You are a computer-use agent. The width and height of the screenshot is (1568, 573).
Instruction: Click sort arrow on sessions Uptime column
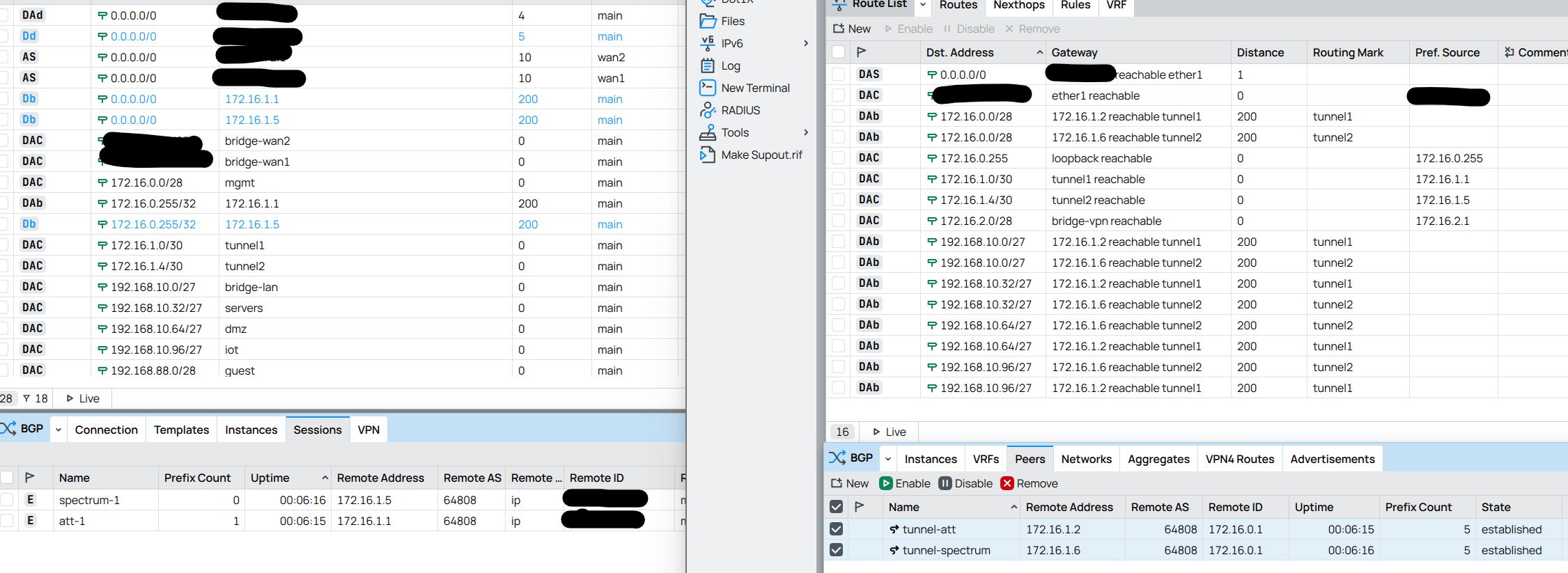click(x=325, y=478)
